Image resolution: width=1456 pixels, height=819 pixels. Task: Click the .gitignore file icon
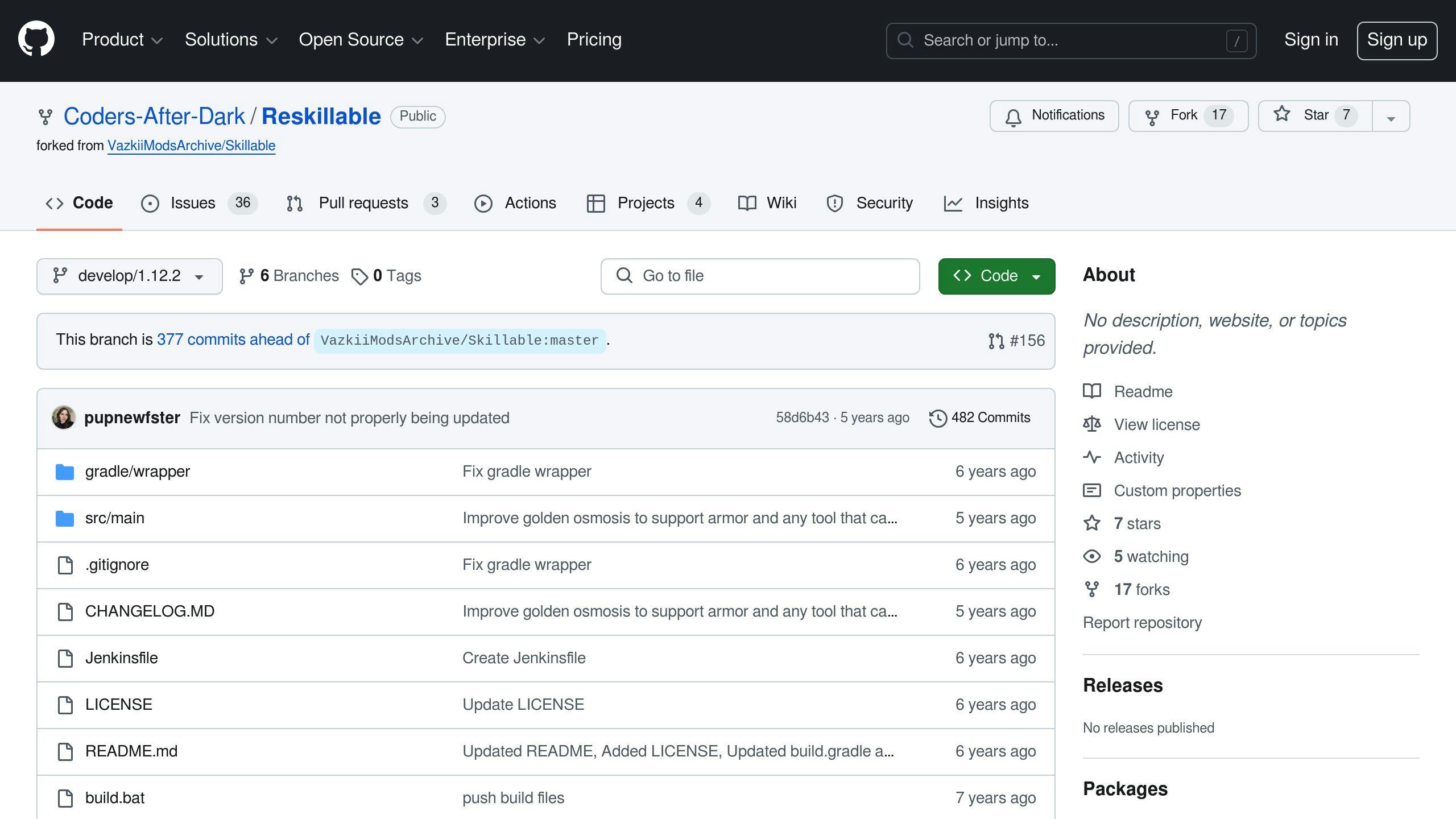pyautogui.click(x=65, y=565)
